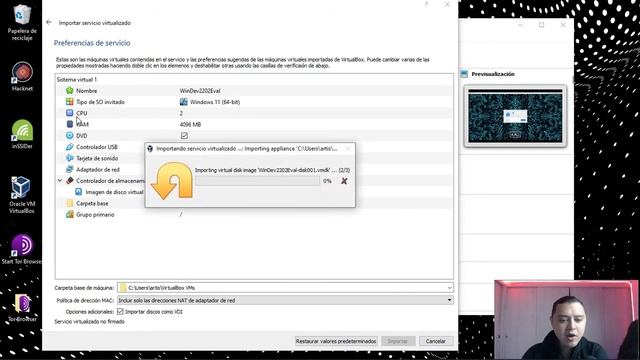
Task: Click the disabled Importar button
Action: (398, 341)
